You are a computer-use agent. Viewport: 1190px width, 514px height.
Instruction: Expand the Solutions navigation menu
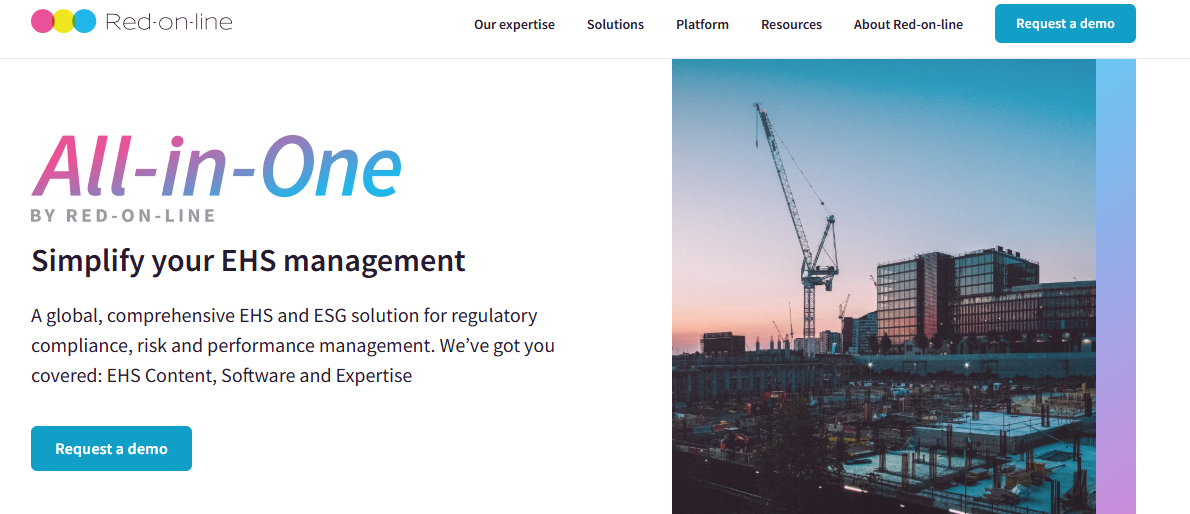tap(615, 24)
